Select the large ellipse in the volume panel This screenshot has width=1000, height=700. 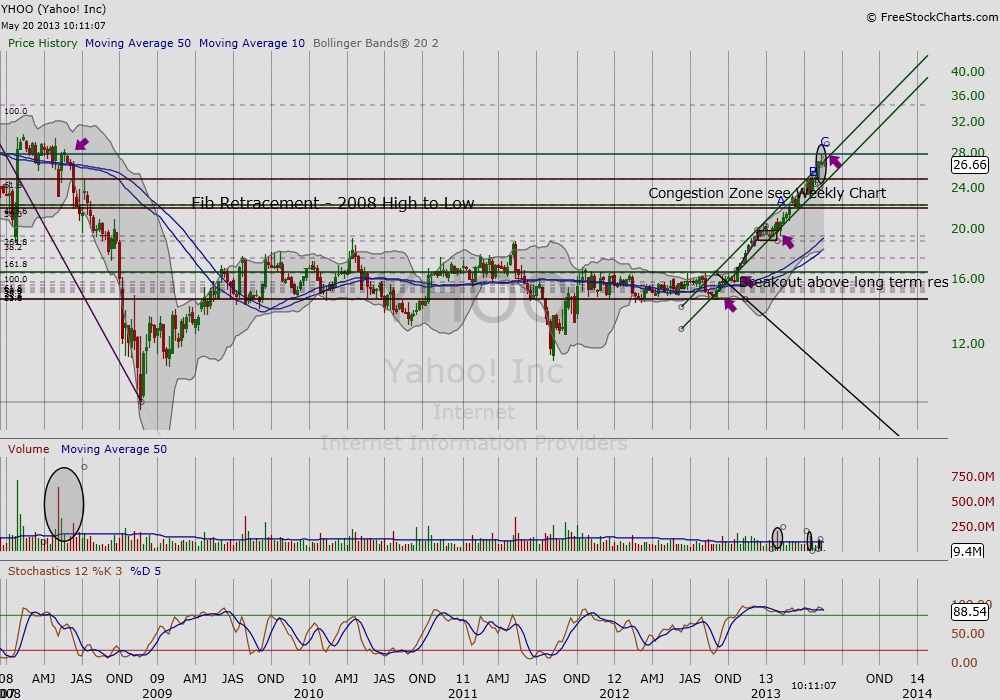pyautogui.click(x=64, y=504)
